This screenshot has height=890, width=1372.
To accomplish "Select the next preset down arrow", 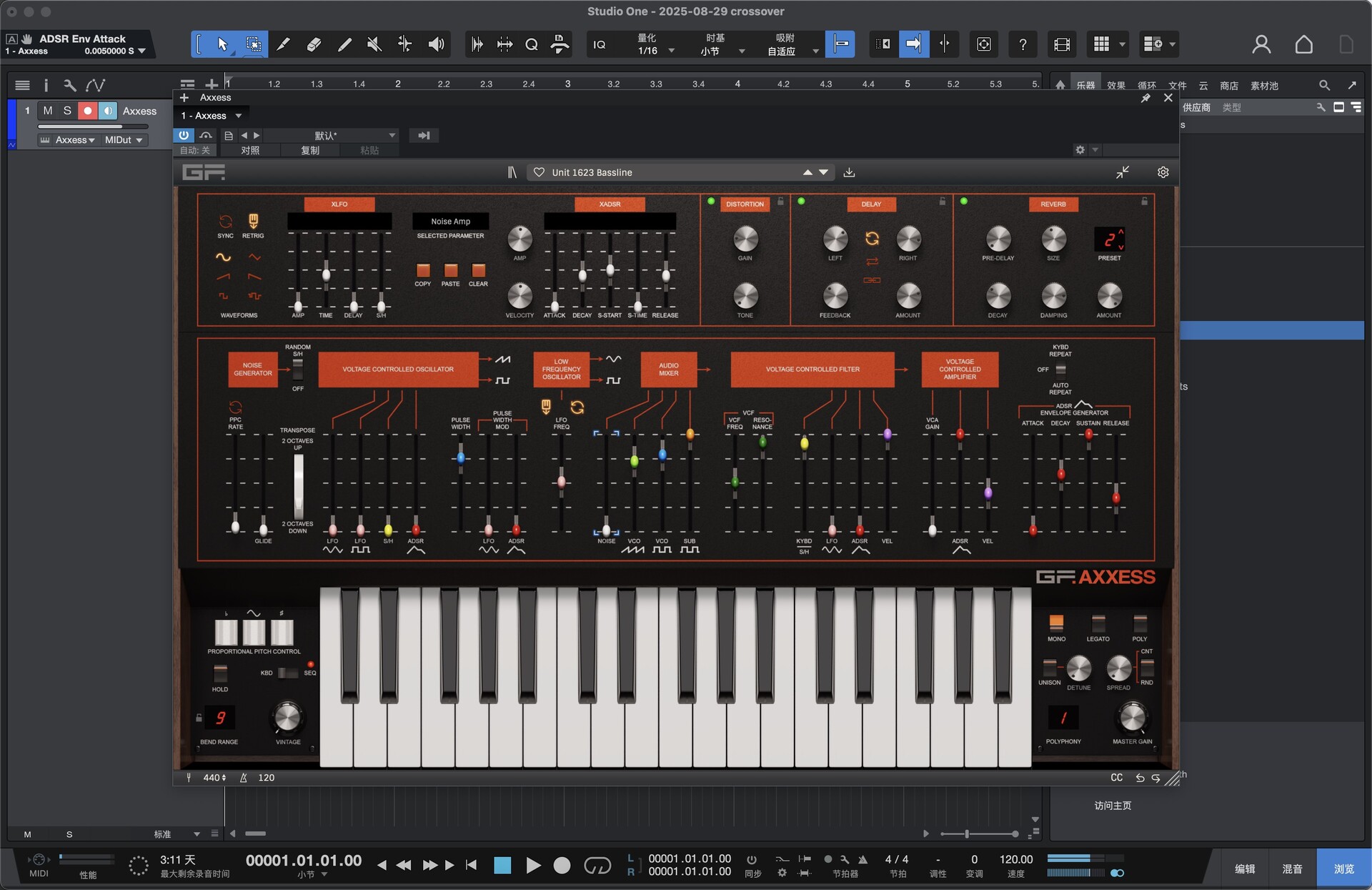I will [823, 172].
